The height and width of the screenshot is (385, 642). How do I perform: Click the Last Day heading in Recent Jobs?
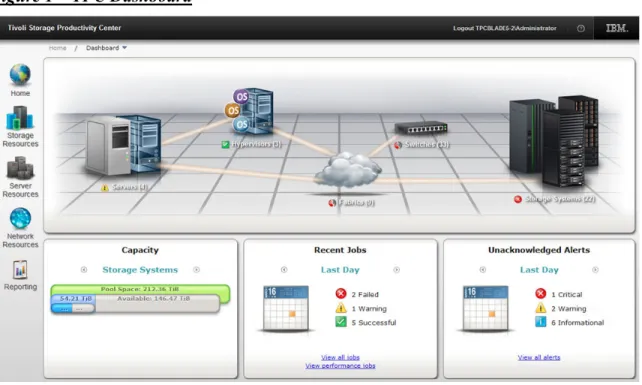[340, 270]
